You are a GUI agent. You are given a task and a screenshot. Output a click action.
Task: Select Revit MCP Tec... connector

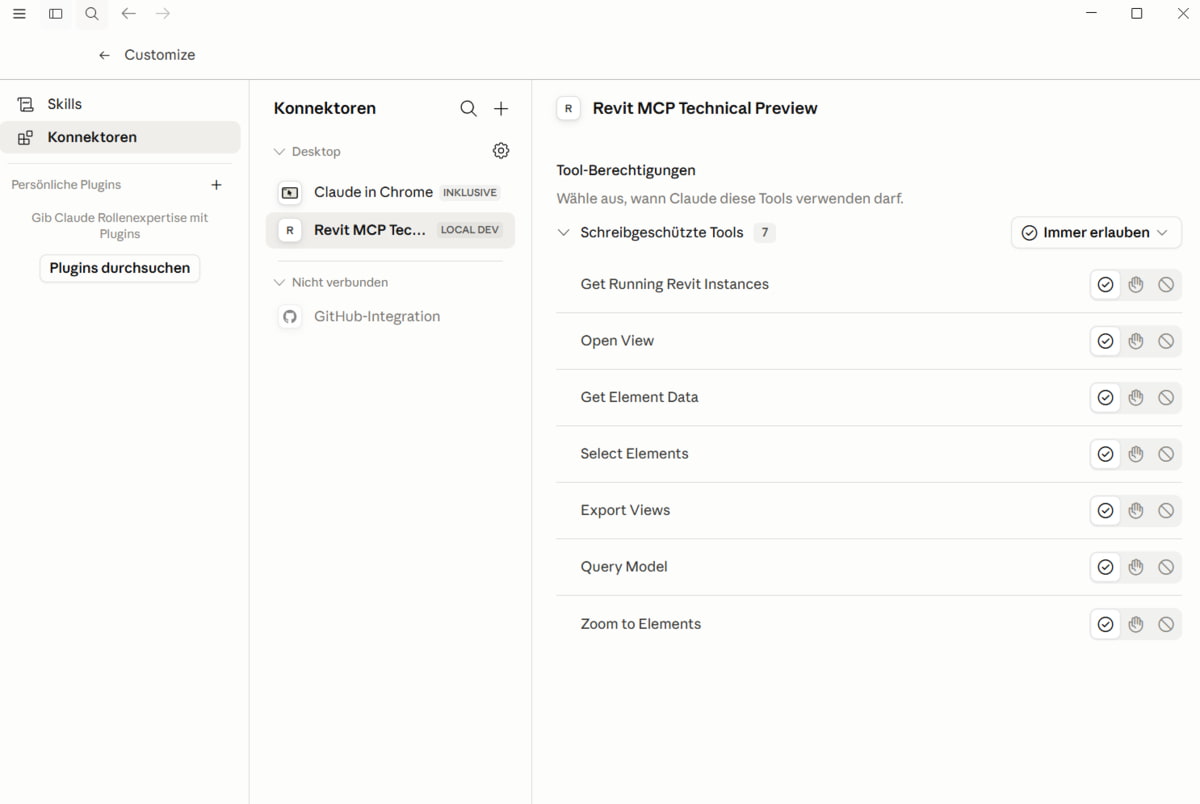(390, 230)
